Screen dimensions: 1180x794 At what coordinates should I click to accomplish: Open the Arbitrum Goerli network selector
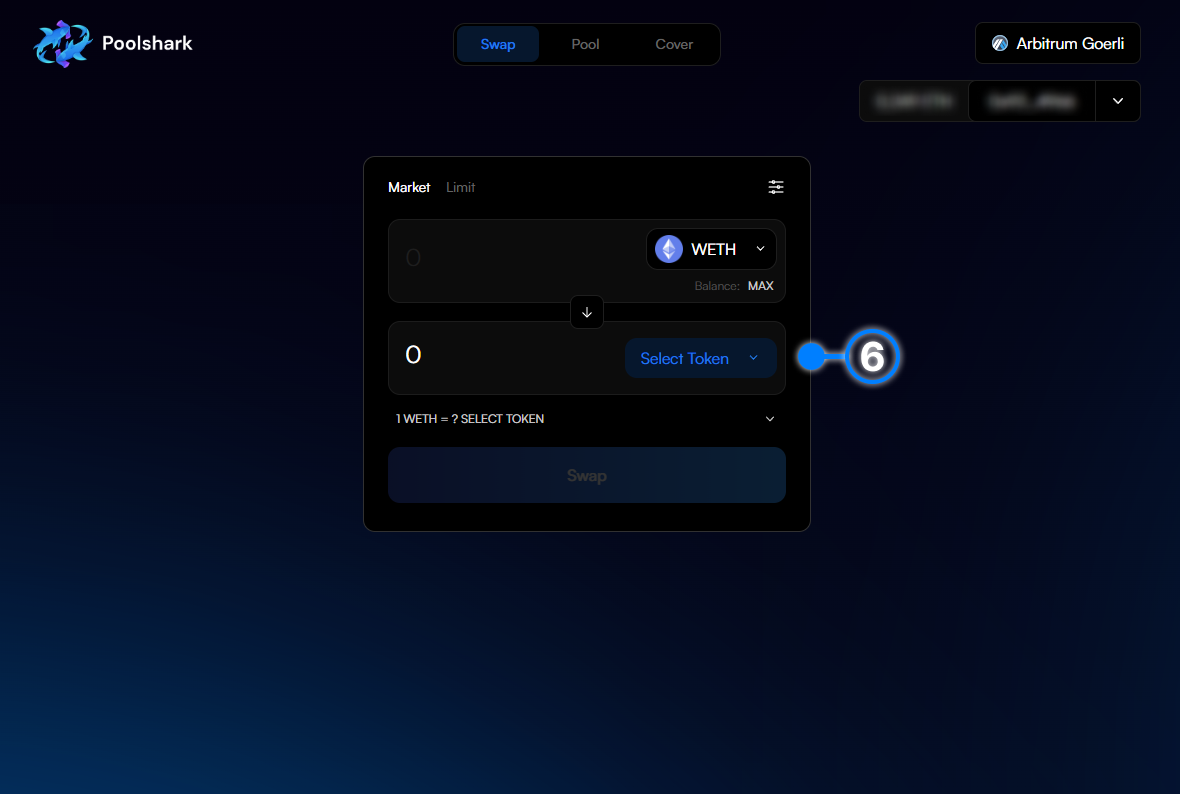1057,44
